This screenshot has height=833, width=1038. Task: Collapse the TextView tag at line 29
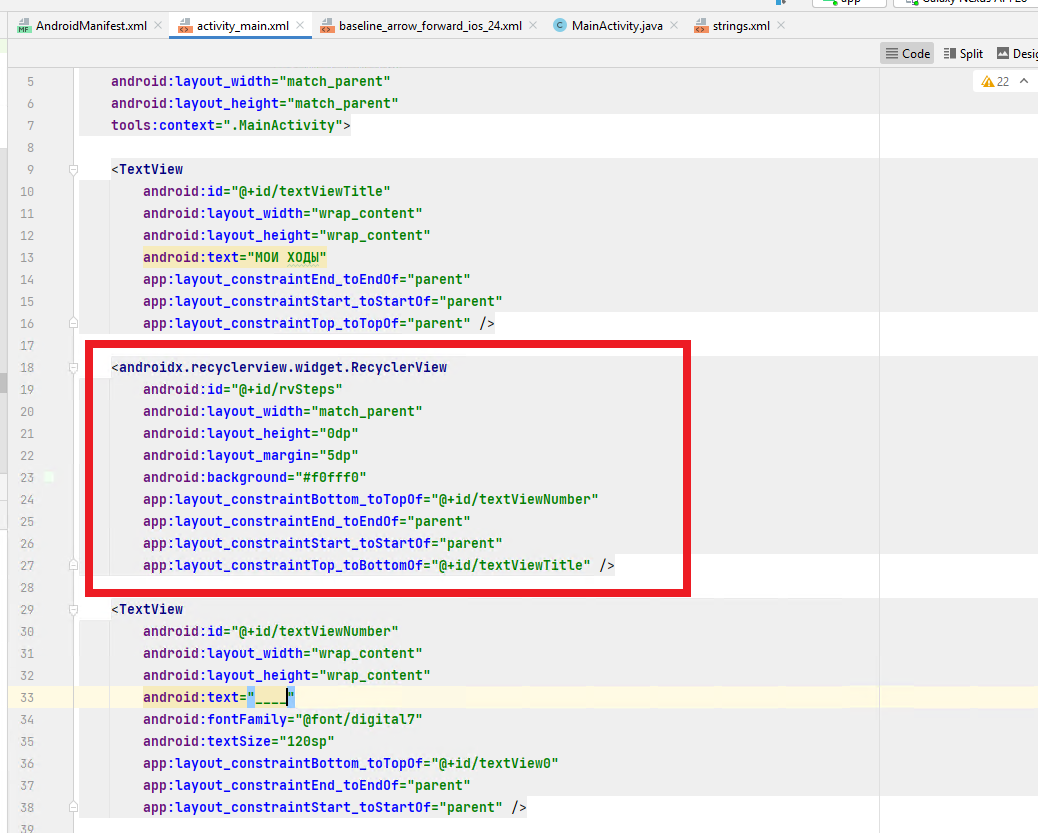(73, 609)
